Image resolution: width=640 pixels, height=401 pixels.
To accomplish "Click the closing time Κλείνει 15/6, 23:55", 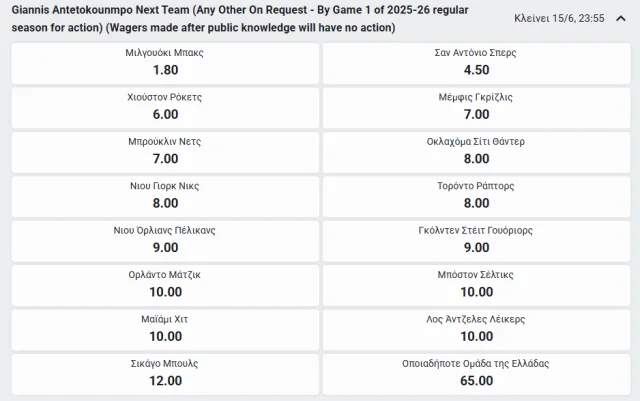I will click(x=559, y=18).
